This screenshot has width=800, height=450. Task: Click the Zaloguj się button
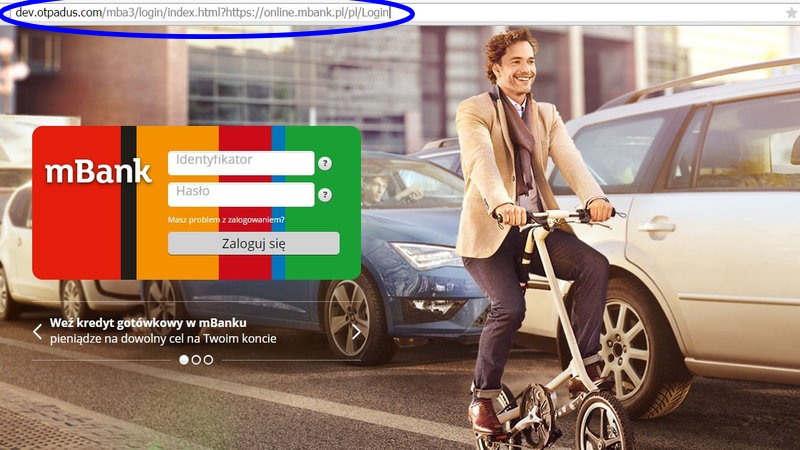254,243
